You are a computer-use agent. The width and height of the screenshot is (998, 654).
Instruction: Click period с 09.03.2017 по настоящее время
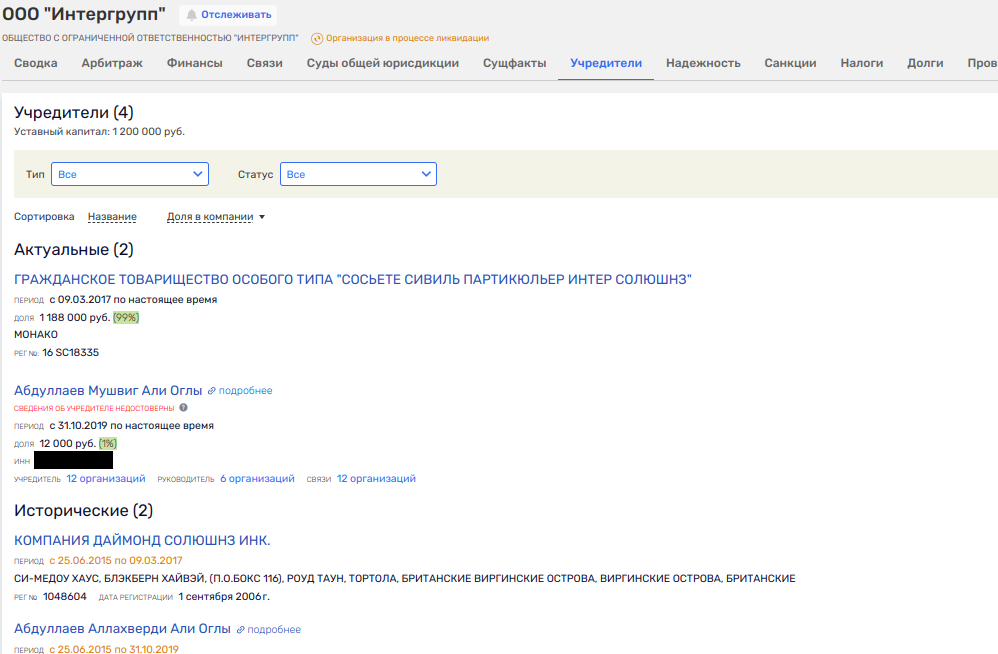133,300
